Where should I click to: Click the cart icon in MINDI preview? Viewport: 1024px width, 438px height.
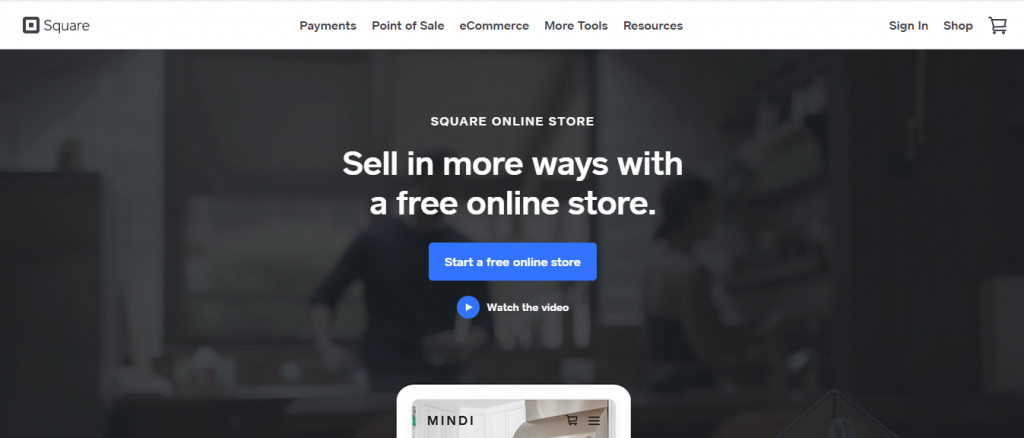pos(571,420)
